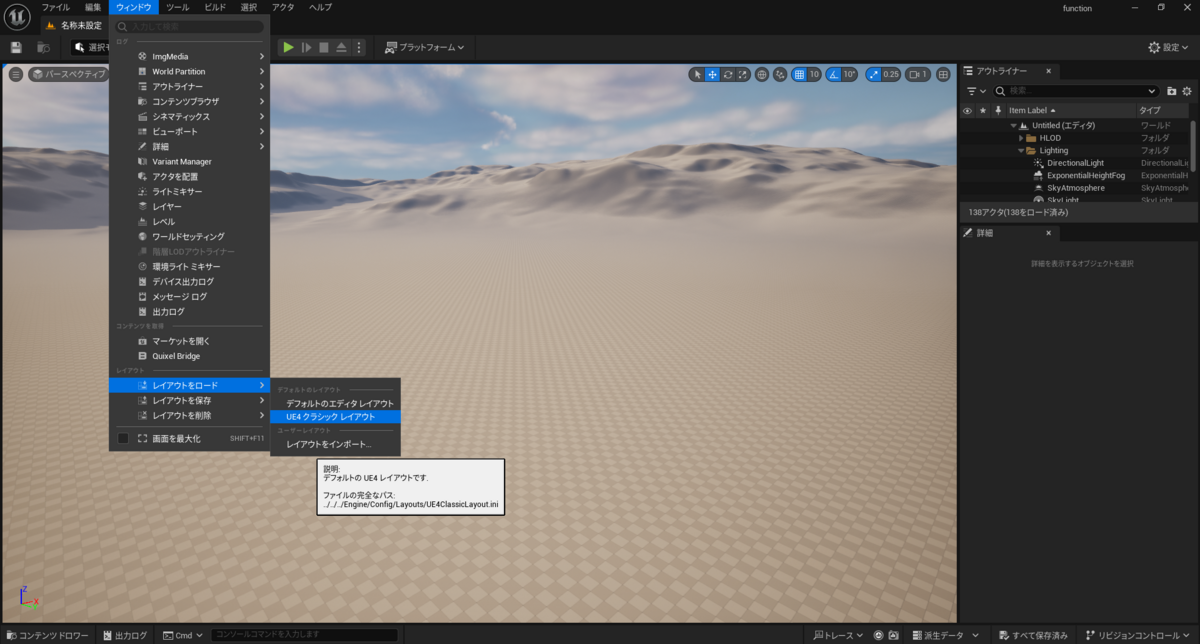1200x644 pixels.
Task: Click the eject icon in play toolbar
Action: (x=341, y=47)
